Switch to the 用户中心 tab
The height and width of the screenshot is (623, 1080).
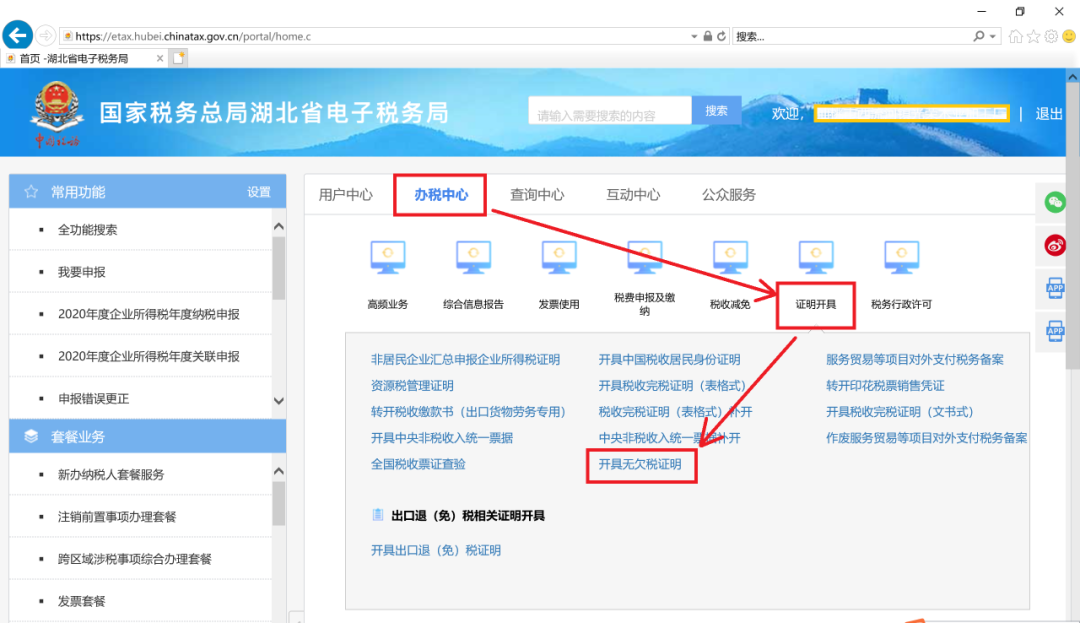[x=346, y=195]
